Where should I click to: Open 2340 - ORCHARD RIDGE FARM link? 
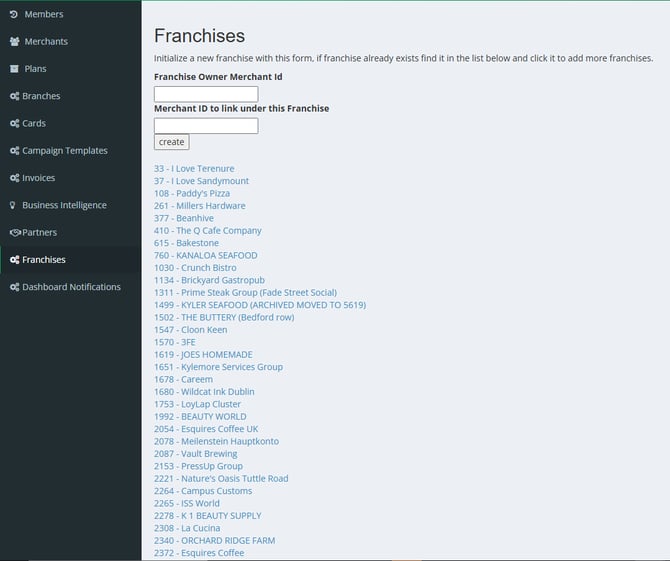point(214,540)
